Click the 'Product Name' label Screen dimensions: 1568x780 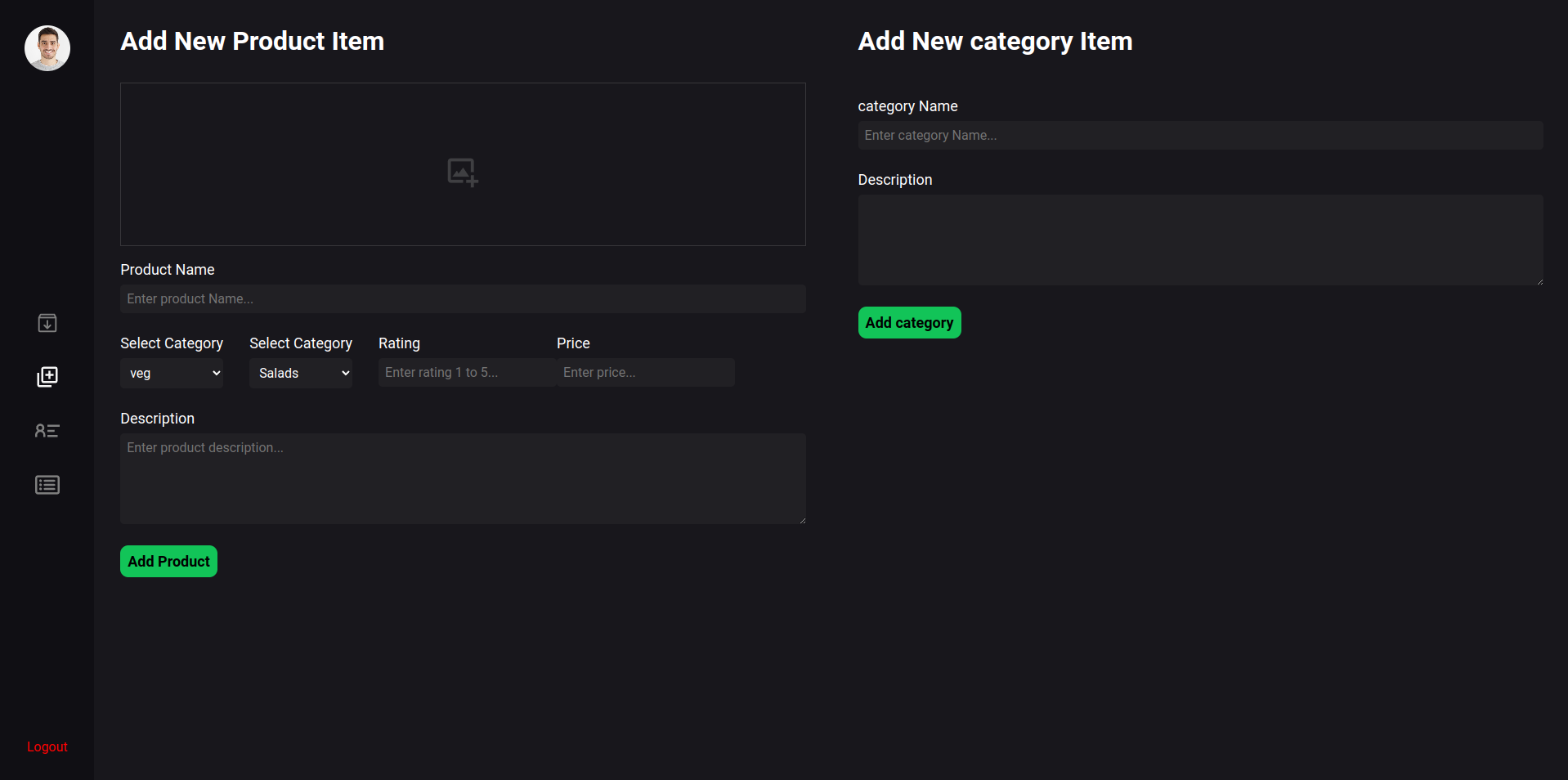pos(168,270)
